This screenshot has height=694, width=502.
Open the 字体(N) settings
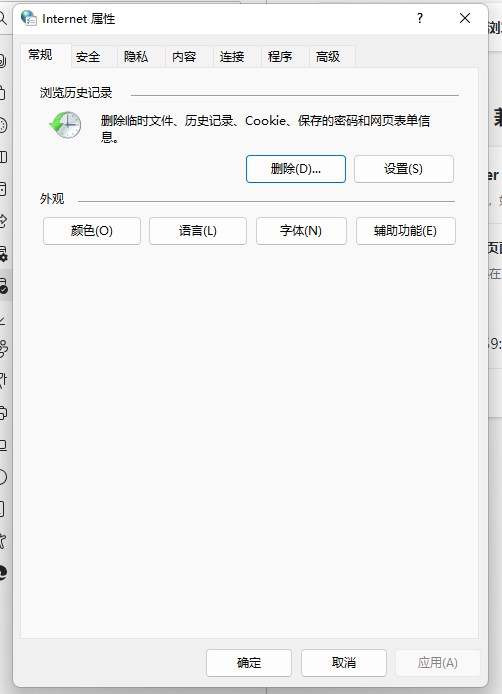(301, 231)
